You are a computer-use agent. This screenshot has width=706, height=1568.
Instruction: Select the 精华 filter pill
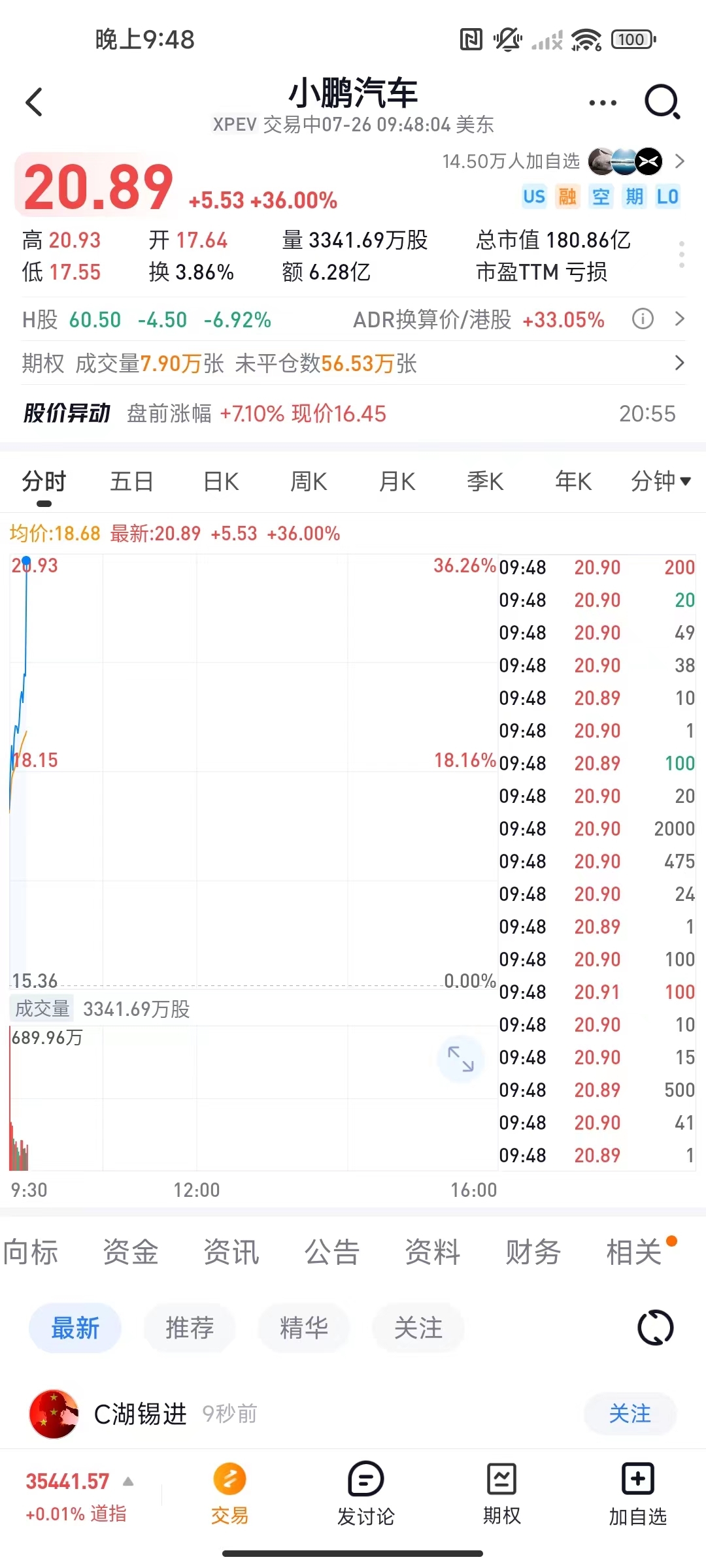point(303,1328)
